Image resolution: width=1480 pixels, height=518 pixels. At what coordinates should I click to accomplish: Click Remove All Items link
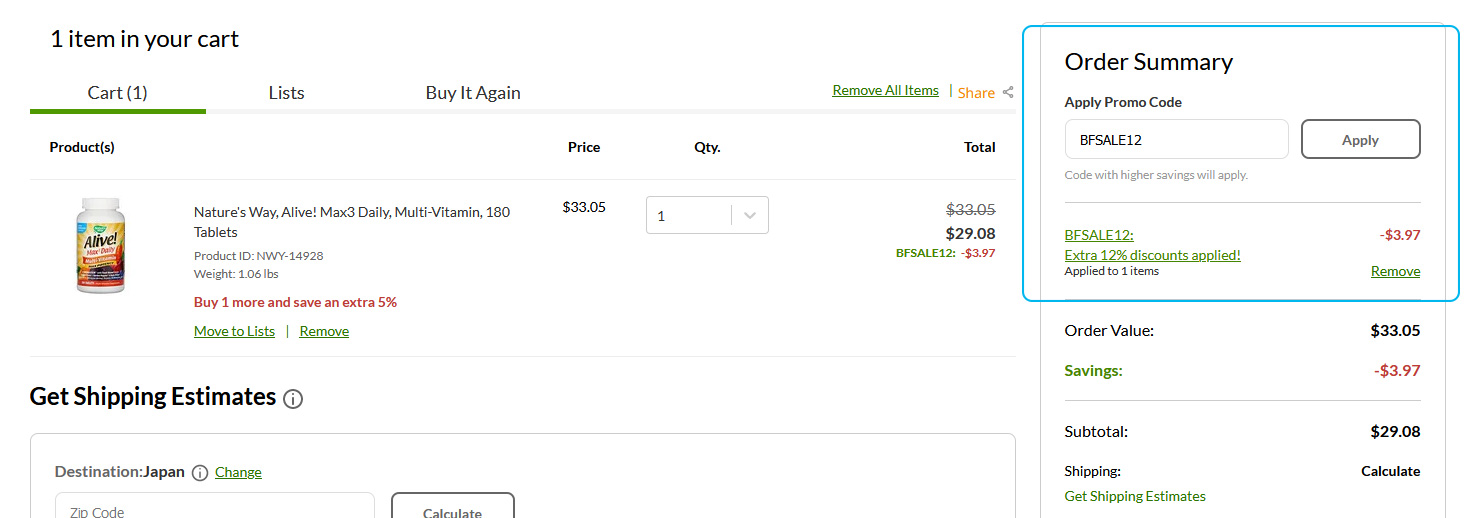coord(885,90)
